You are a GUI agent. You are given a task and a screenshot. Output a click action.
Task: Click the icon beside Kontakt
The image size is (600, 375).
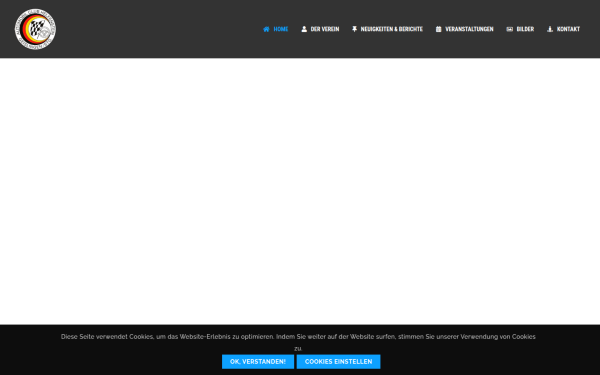550,29
